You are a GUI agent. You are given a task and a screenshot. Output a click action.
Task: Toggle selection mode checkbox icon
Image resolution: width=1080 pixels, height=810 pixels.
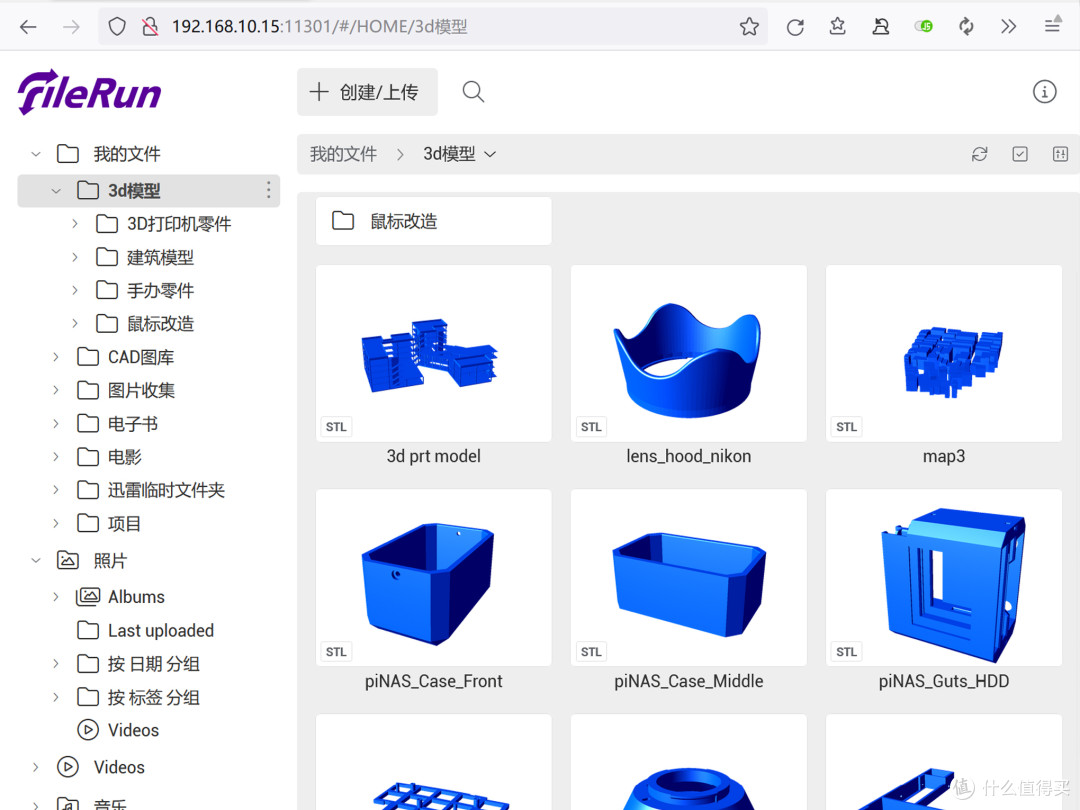click(1020, 154)
